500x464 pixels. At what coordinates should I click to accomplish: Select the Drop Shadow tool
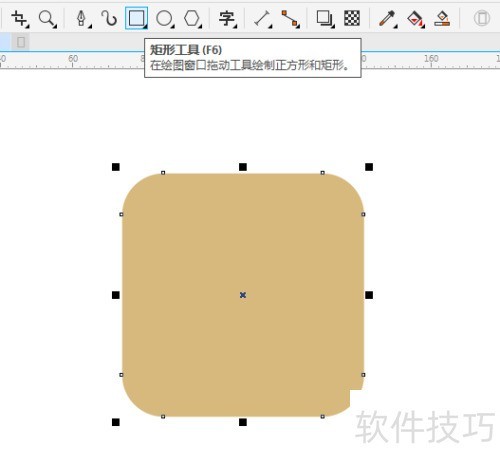(x=325, y=18)
